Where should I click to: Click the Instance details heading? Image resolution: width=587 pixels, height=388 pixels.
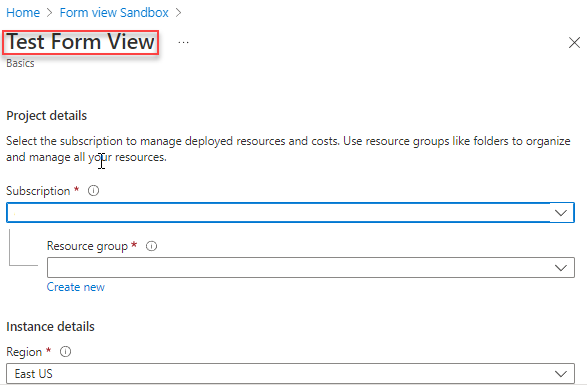point(50,327)
